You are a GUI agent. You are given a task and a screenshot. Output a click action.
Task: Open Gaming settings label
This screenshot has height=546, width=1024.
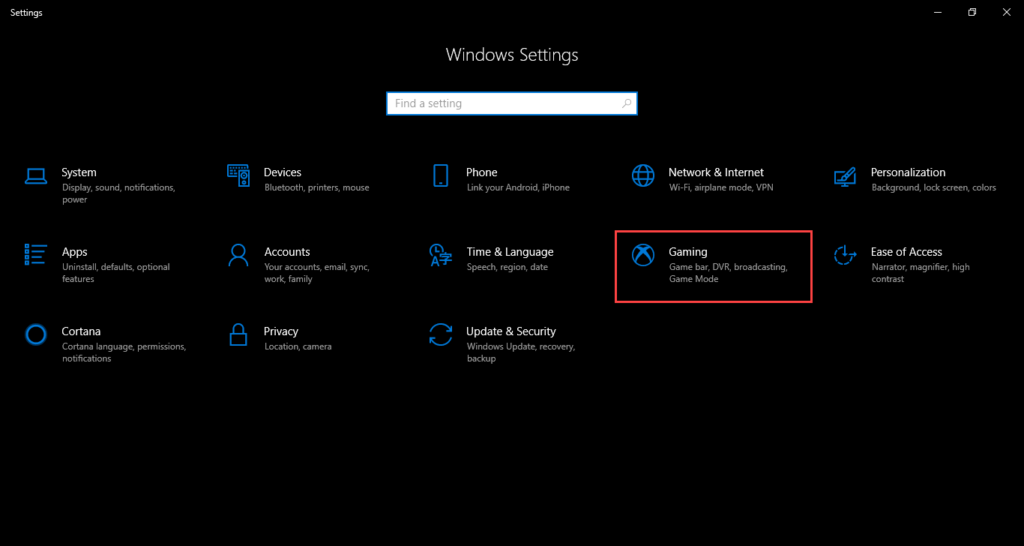coord(688,252)
